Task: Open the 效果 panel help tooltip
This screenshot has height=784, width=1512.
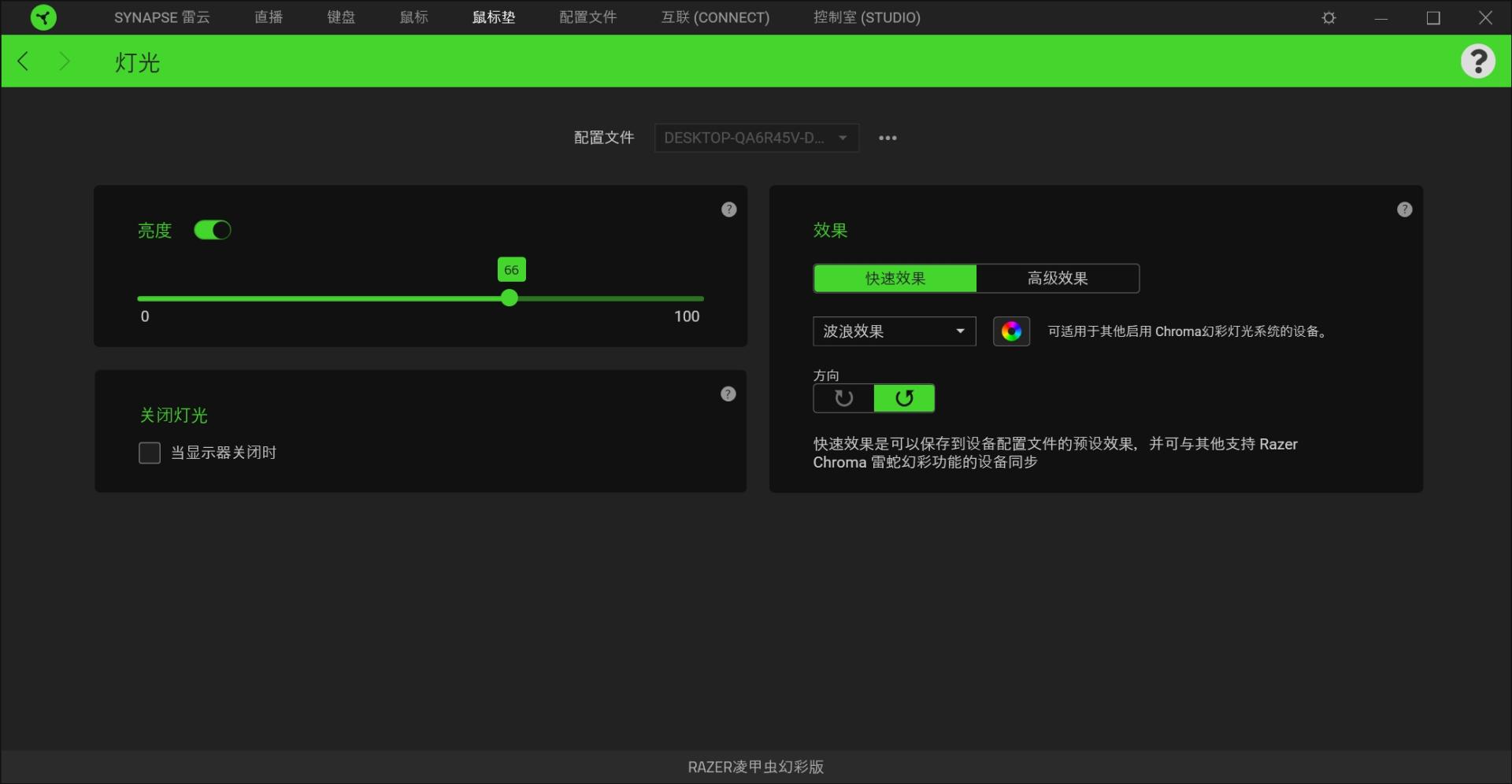Action: [x=1404, y=209]
